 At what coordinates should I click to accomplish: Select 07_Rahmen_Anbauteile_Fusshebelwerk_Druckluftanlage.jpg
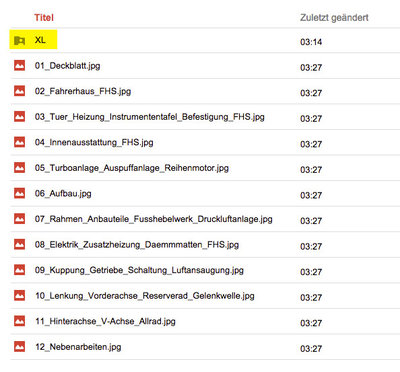[154, 219]
